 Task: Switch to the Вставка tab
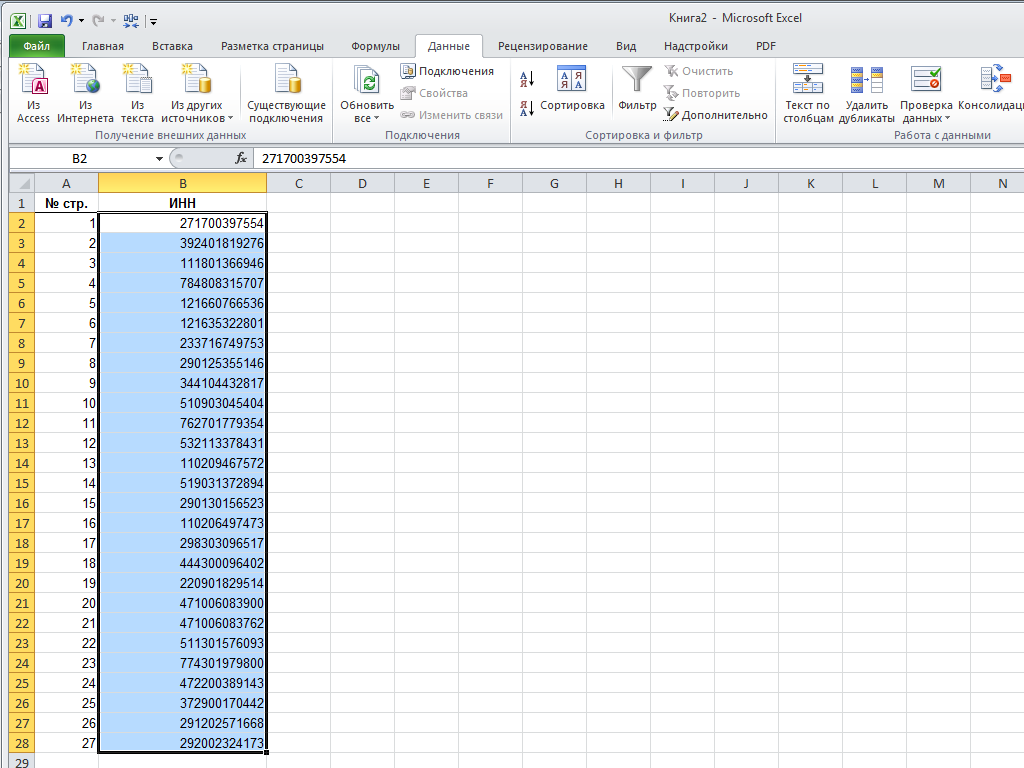(172, 46)
